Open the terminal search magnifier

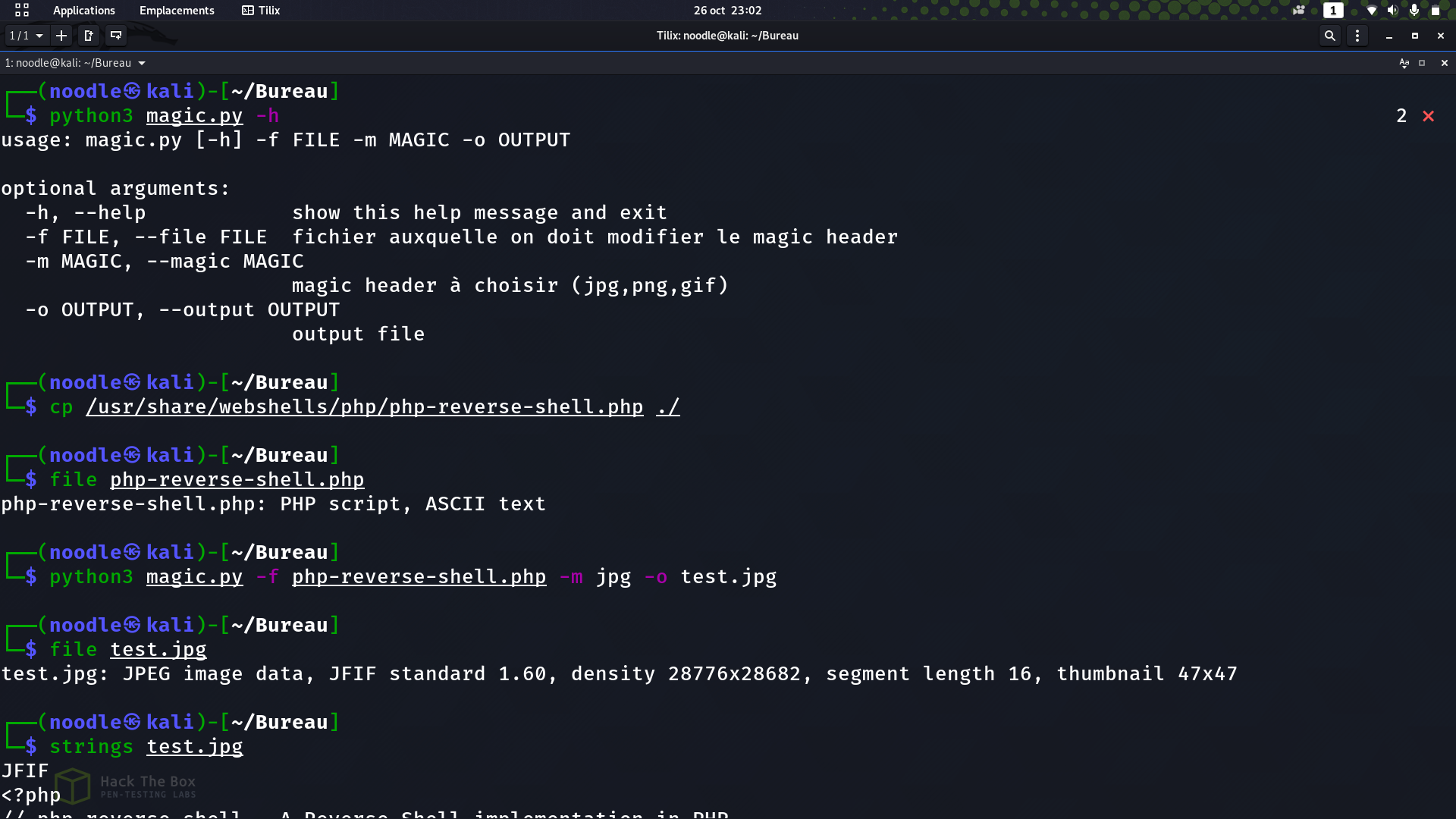[x=1329, y=36]
